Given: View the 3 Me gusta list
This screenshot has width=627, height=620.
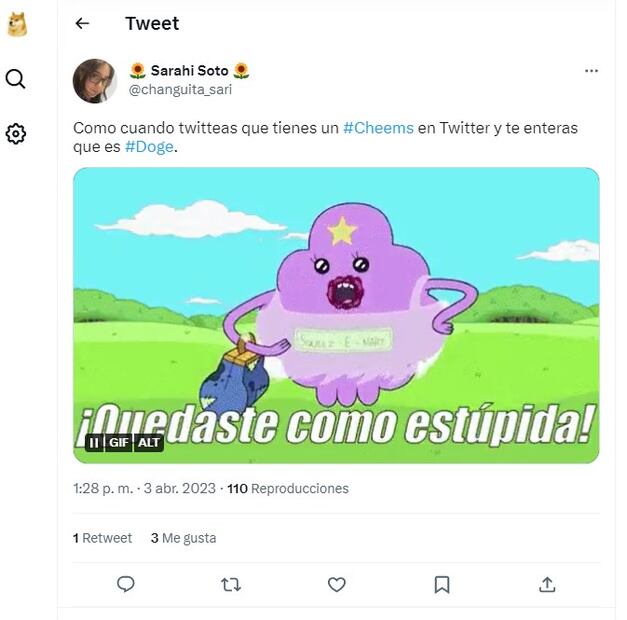Looking at the screenshot, I should pyautogui.click(x=183, y=538).
